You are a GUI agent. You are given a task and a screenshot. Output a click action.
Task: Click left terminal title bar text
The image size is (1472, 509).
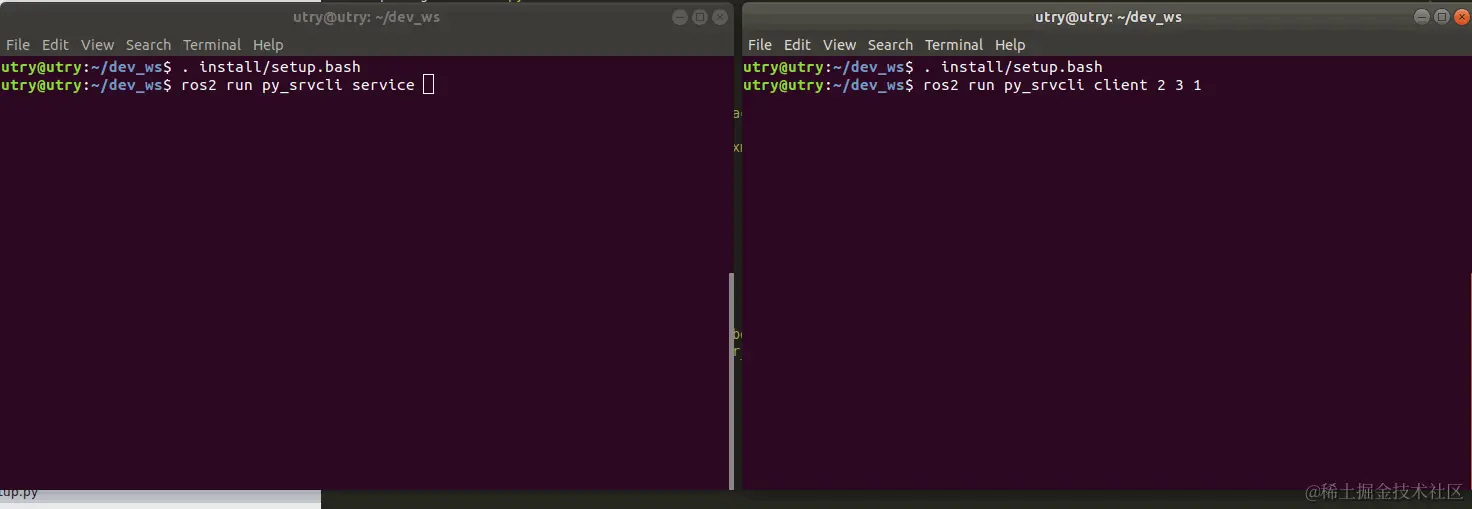point(366,17)
